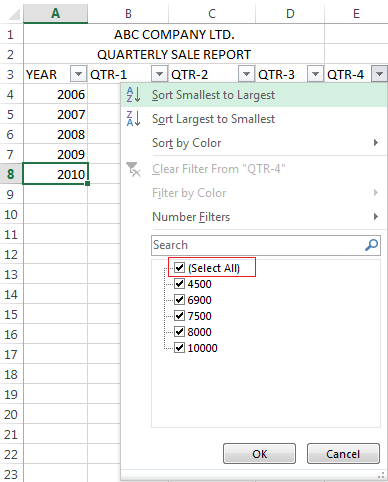388x482 pixels.
Task: Grab the filter menu resize grip corner
Action: [381, 476]
